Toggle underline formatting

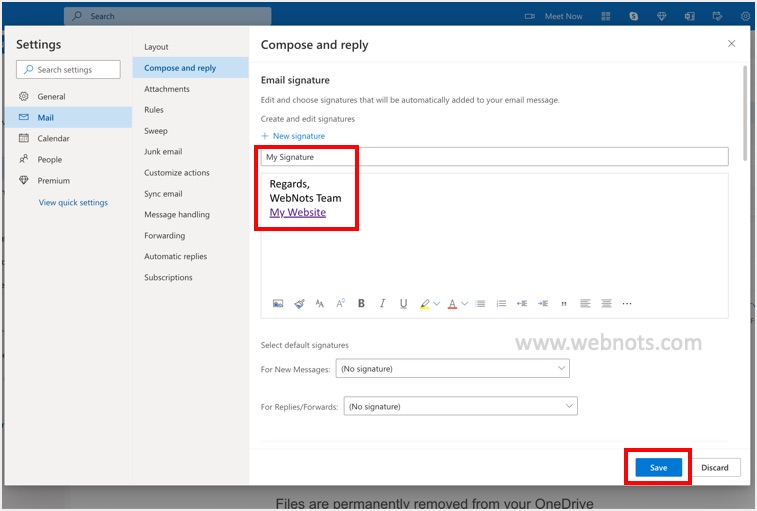click(x=404, y=303)
